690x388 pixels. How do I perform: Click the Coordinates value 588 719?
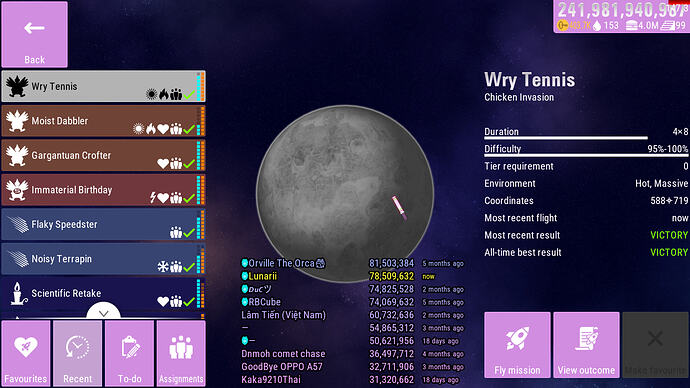pos(669,201)
